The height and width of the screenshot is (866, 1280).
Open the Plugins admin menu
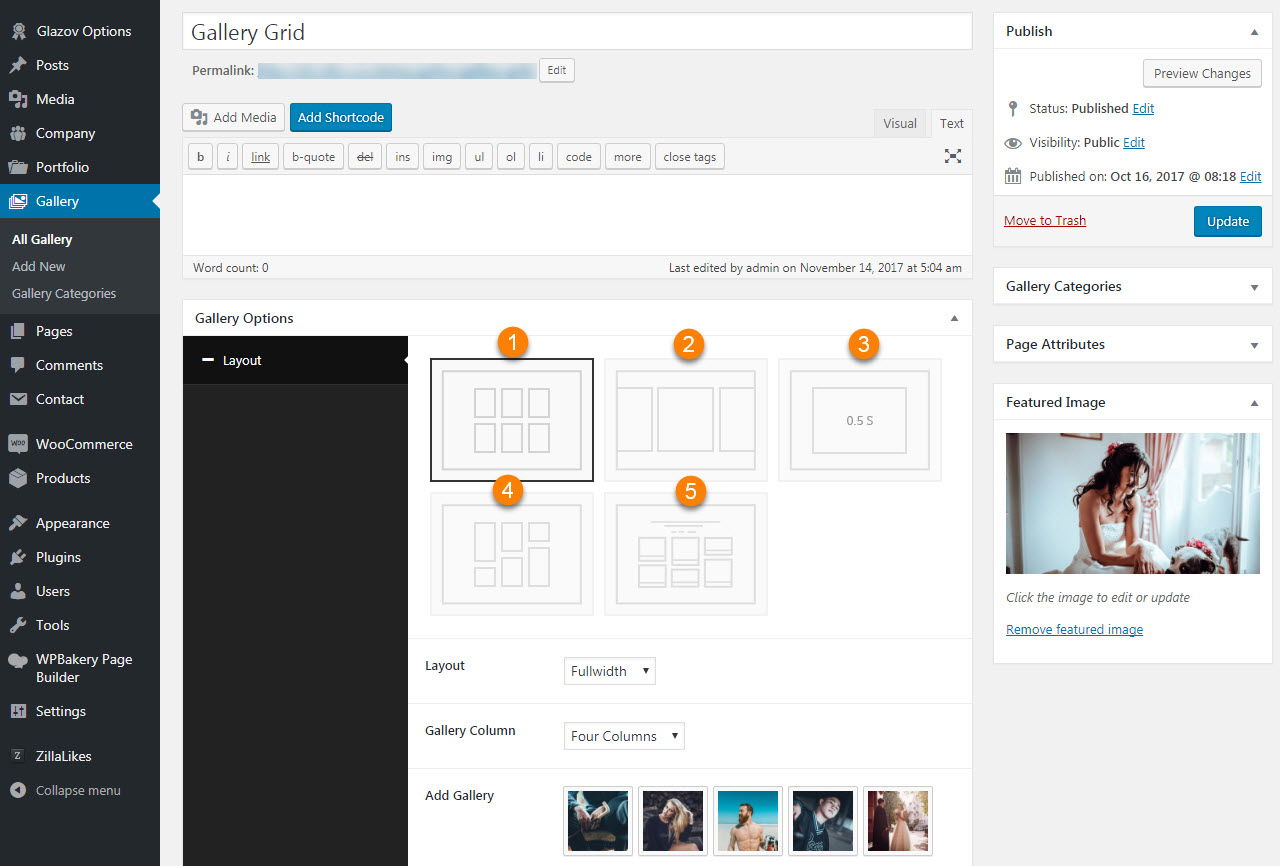pyautogui.click(x=58, y=557)
